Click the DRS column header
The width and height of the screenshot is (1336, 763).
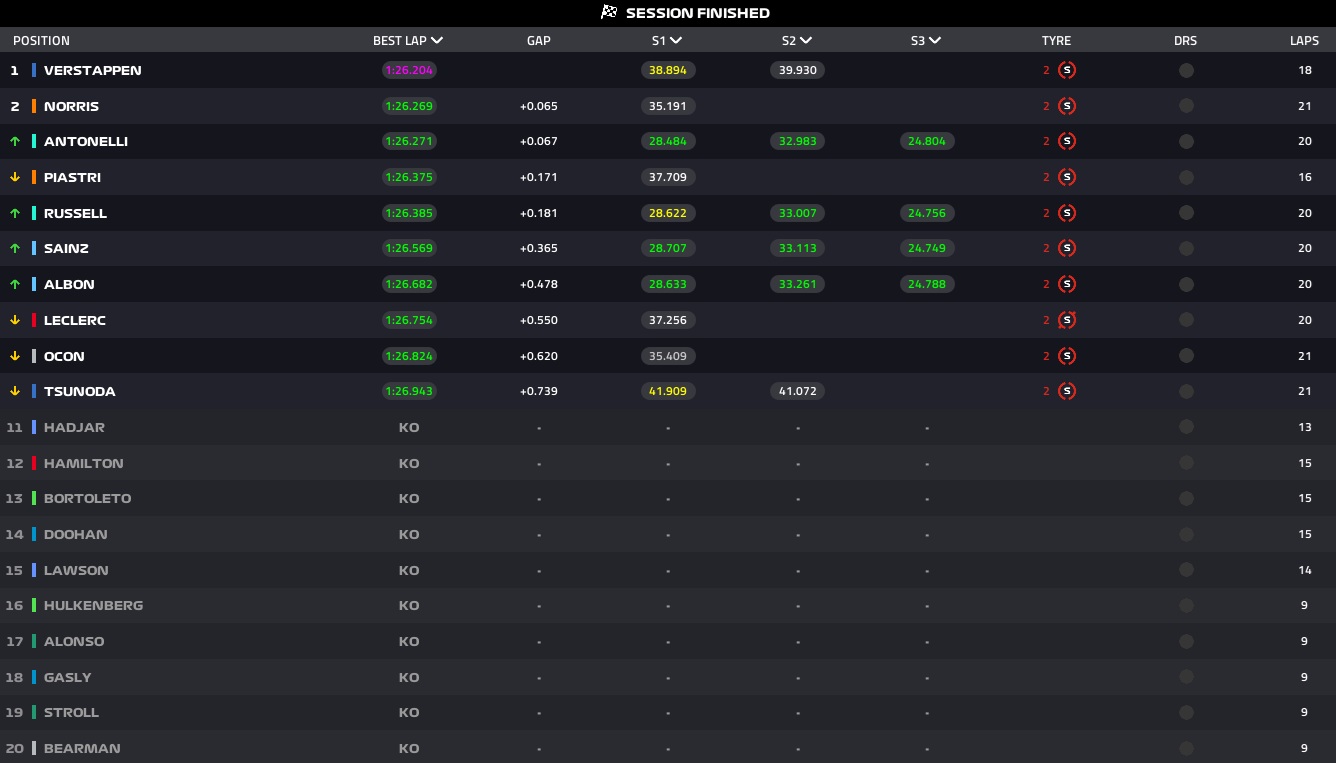1186,41
